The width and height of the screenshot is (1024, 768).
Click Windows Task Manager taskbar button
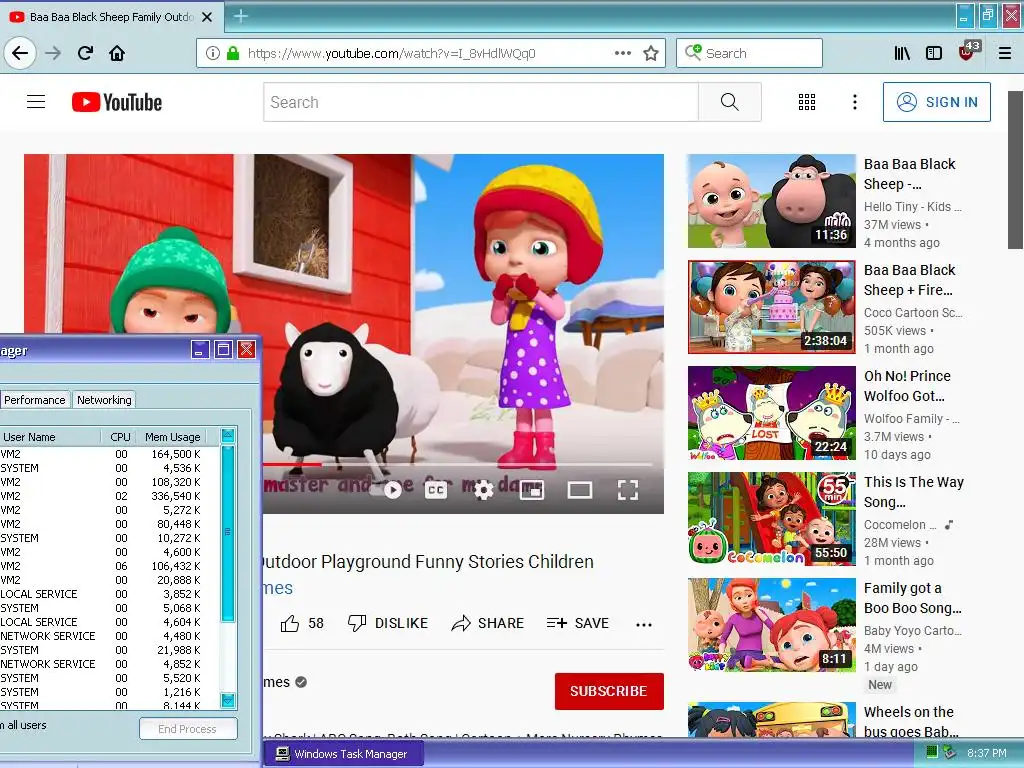[x=344, y=754]
